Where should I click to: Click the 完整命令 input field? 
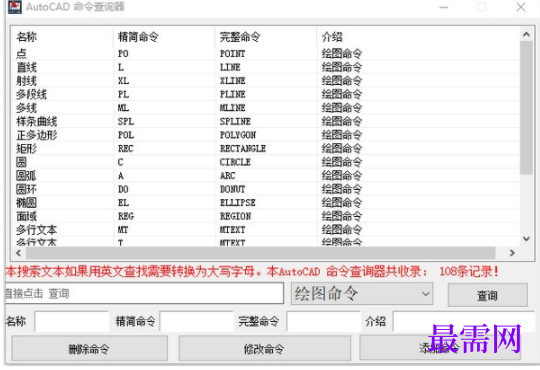tap(323, 321)
